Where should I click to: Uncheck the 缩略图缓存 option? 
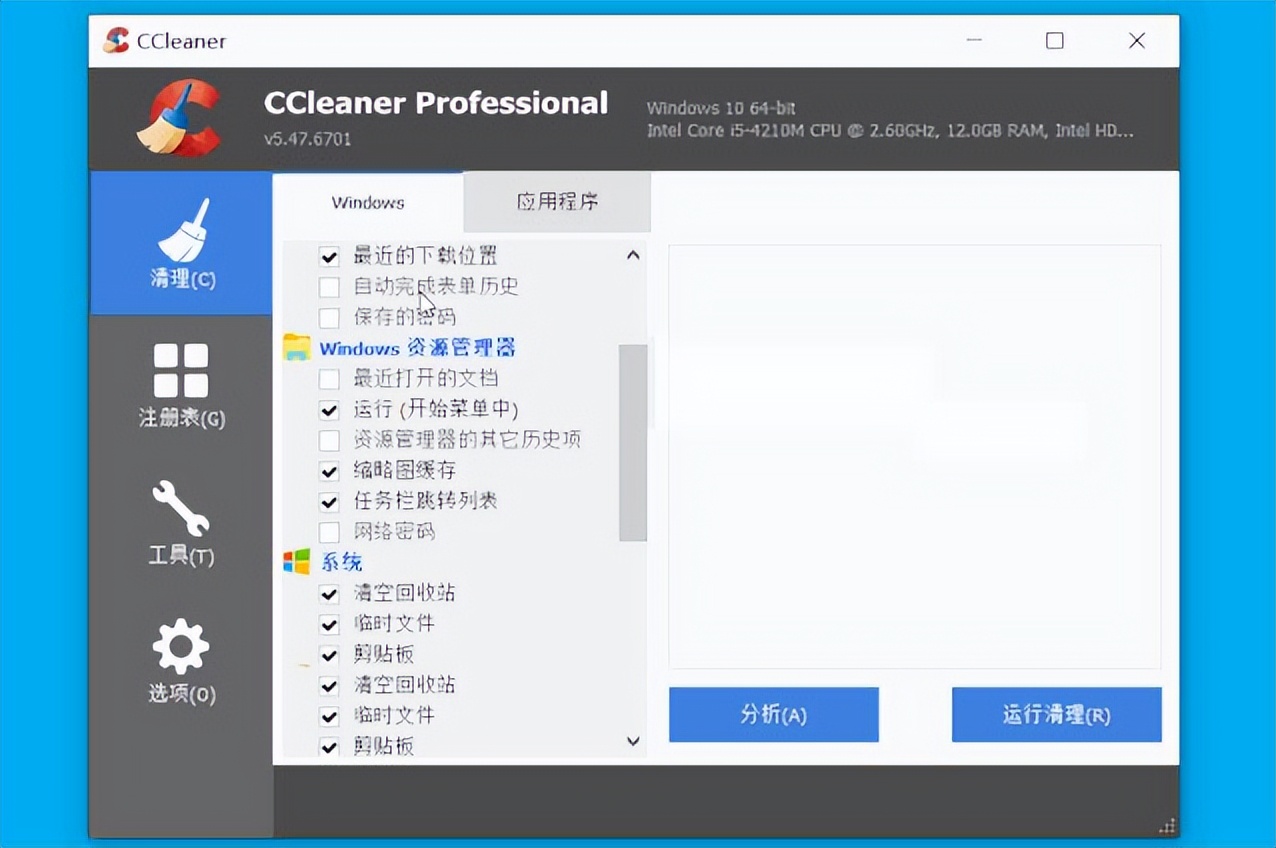329,471
